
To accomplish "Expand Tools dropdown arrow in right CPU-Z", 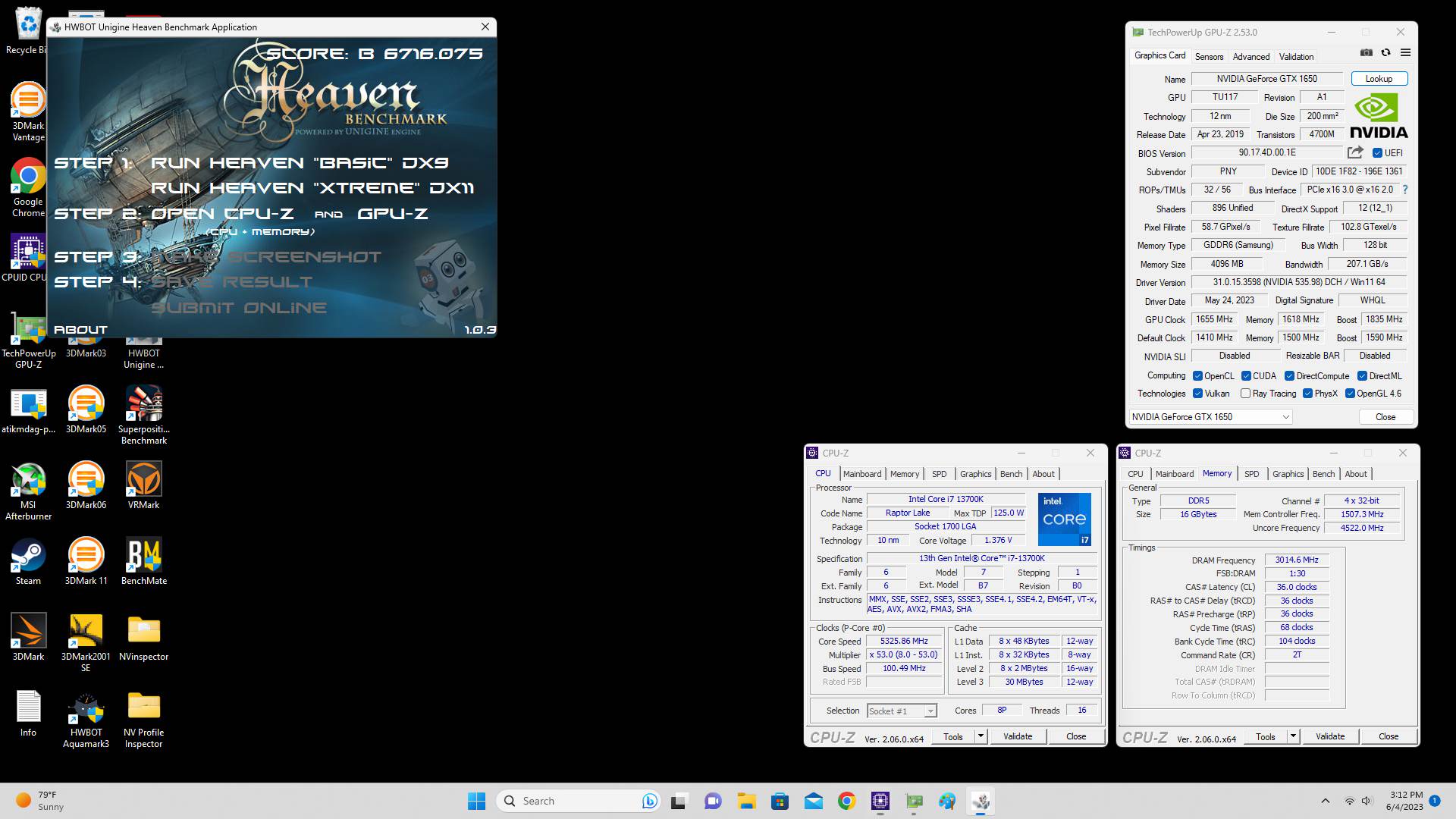I will coord(1292,736).
